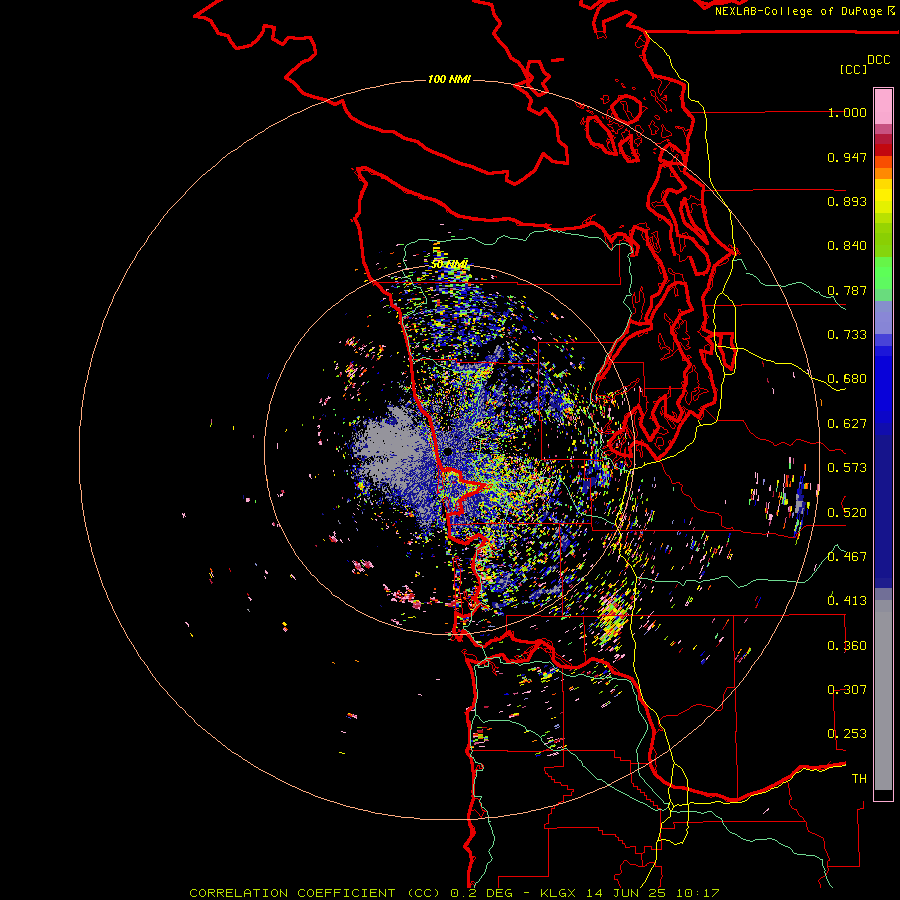
Task: Select the 0.947 scale value
Action: [847, 157]
